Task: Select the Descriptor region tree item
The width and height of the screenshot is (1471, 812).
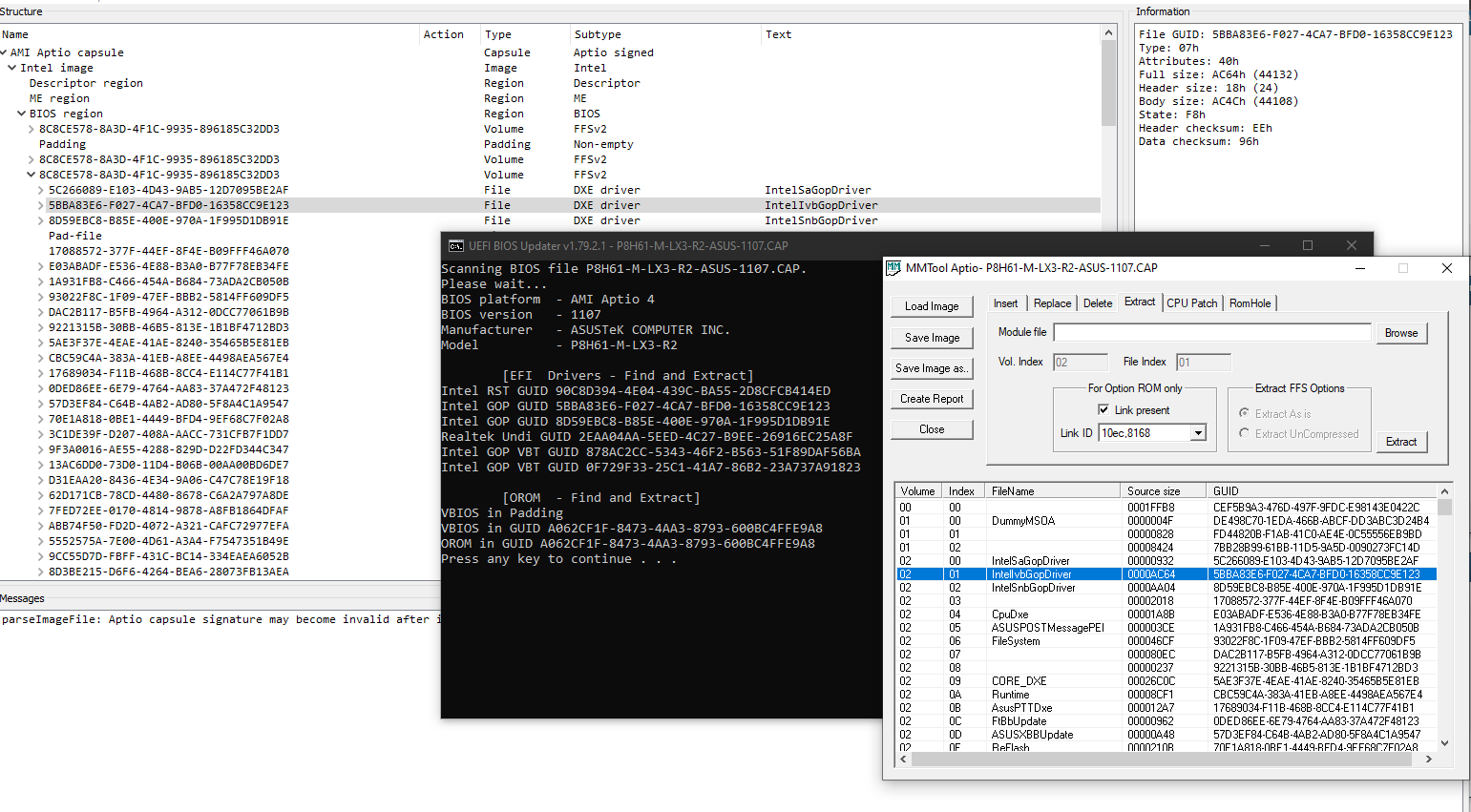Action: pyautogui.click(x=86, y=83)
